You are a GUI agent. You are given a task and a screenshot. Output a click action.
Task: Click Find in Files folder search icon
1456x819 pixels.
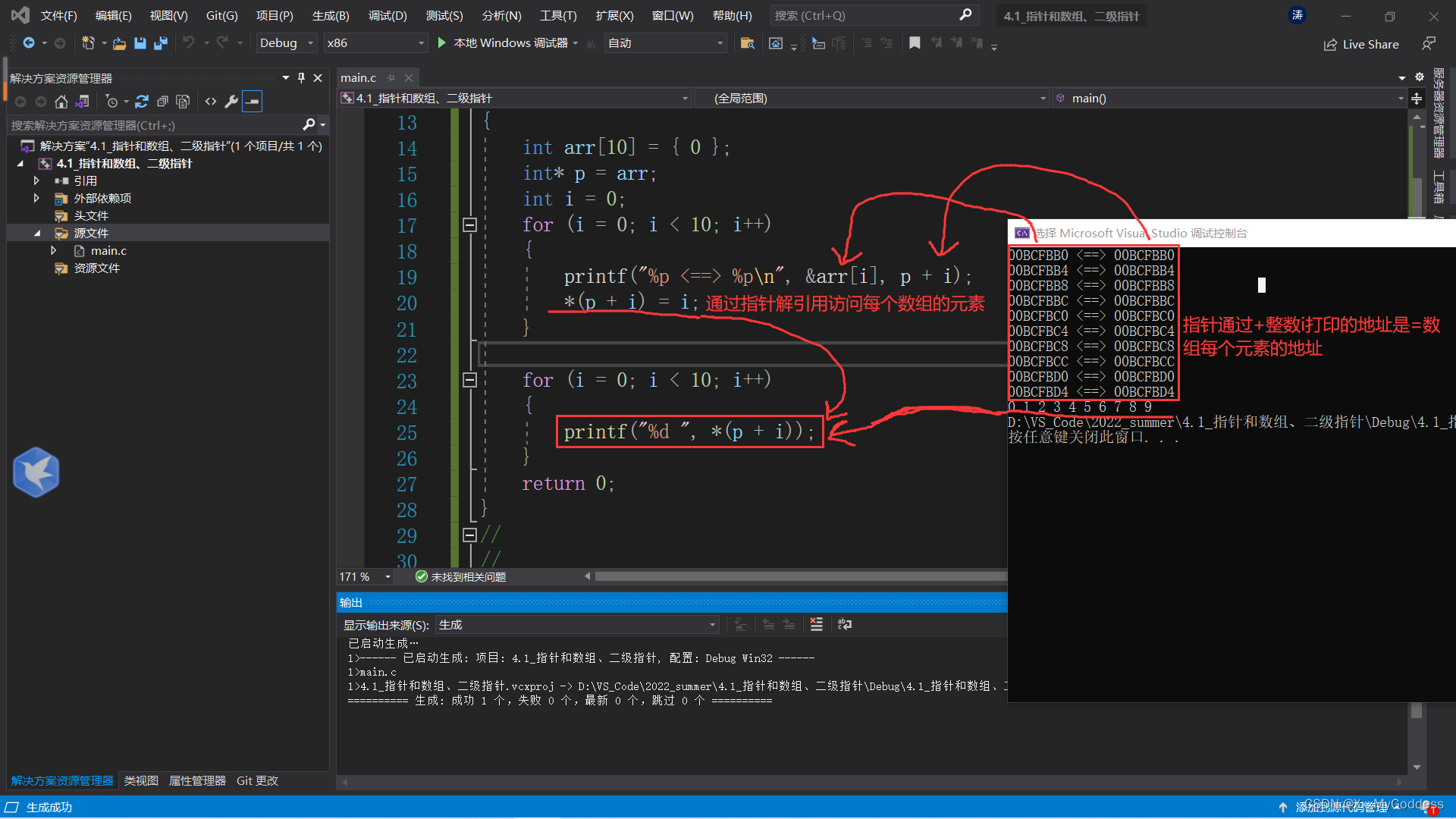(x=747, y=43)
